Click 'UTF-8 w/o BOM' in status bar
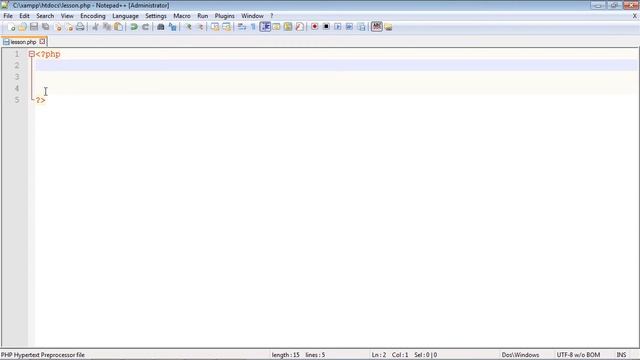The height and width of the screenshot is (360, 640). point(578,355)
